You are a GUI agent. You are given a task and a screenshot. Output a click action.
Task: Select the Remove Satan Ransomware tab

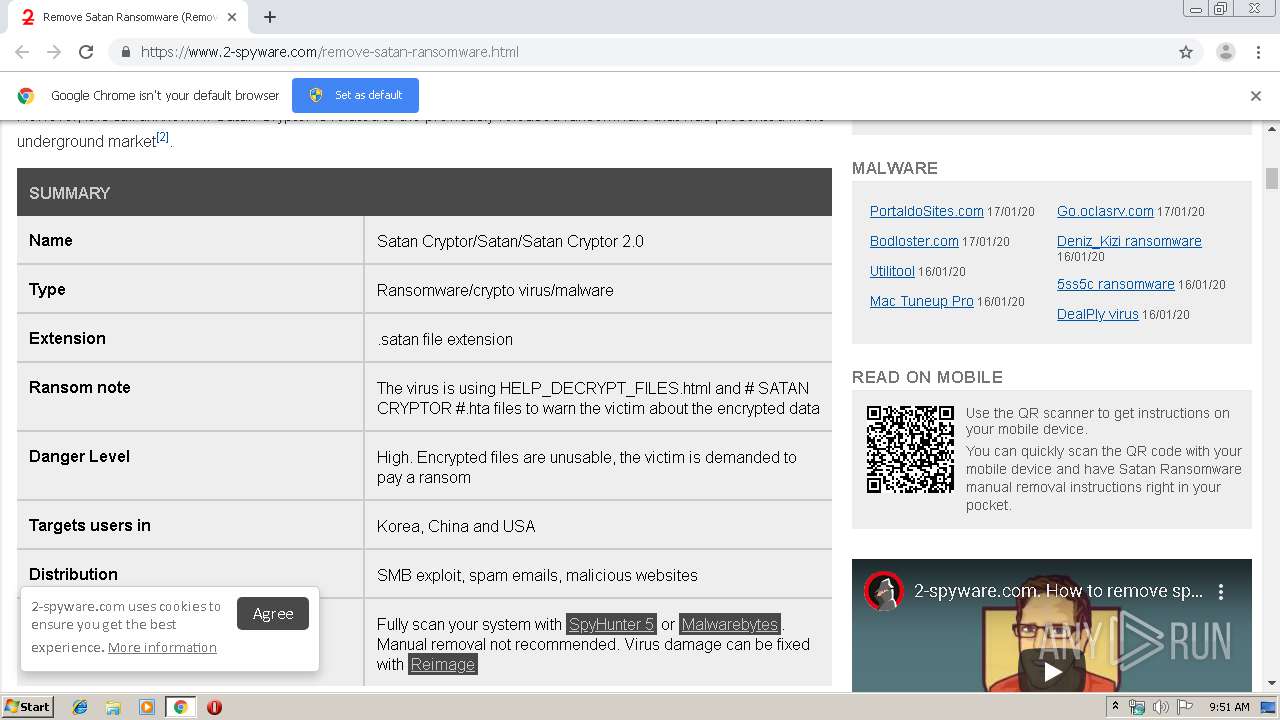(130, 17)
